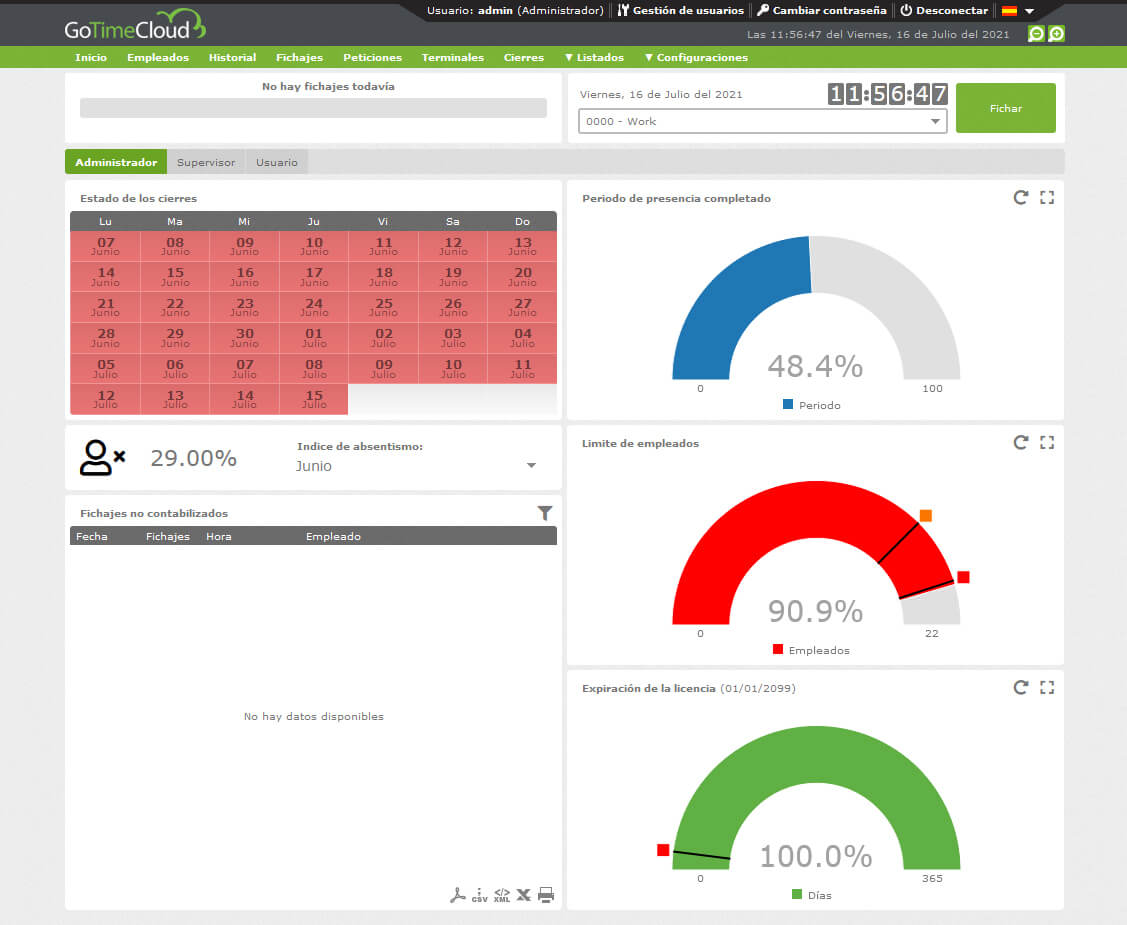Open the 0000 - Work incidence dropdown
Image resolution: width=1127 pixels, height=925 pixels.
(763, 121)
